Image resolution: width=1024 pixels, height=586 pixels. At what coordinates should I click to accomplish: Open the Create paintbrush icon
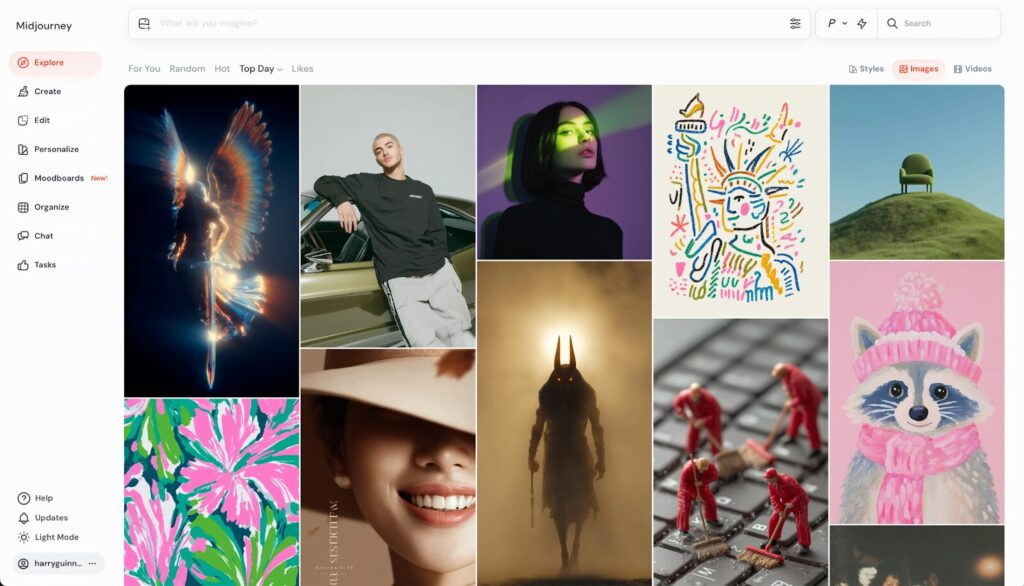23,91
